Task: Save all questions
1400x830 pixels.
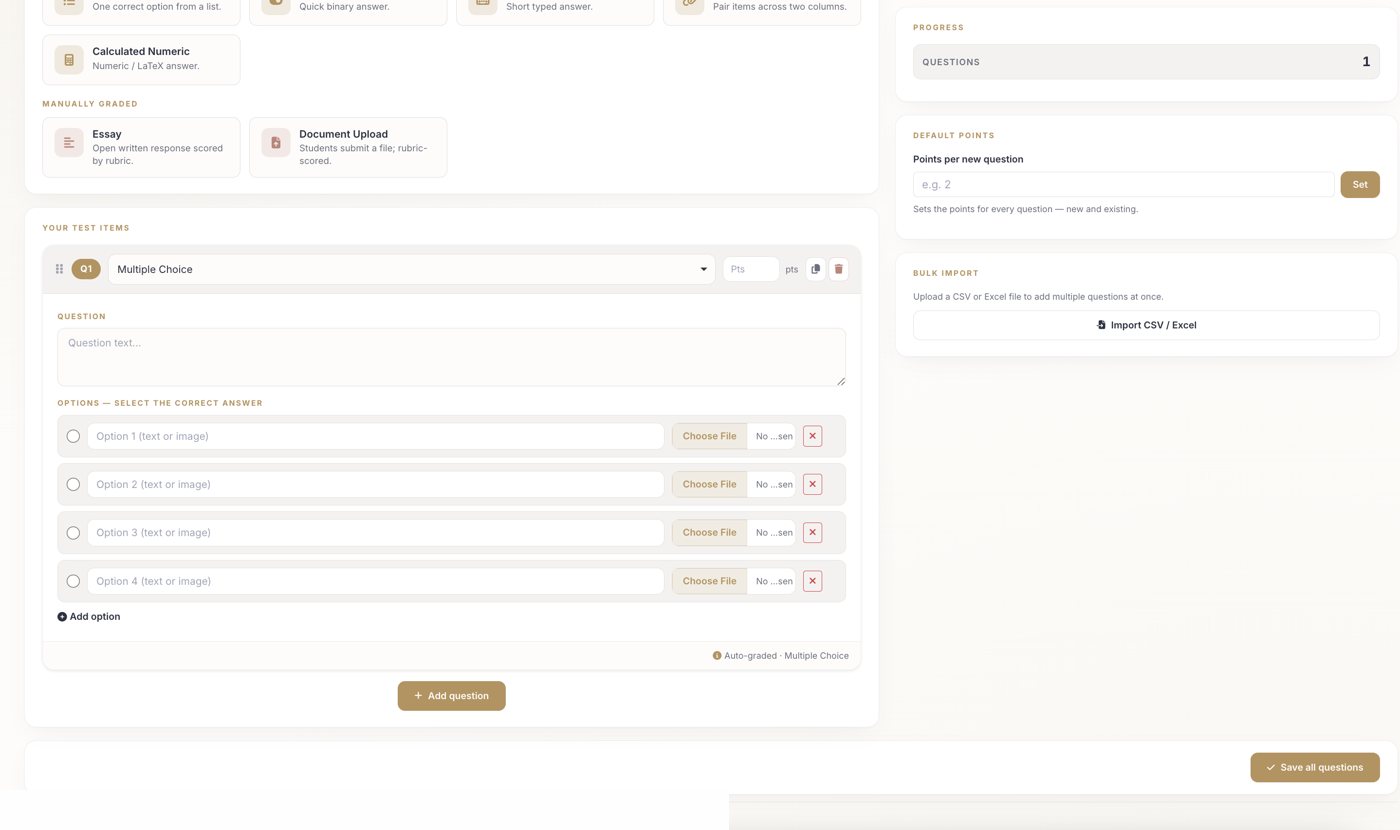Action: (1315, 767)
